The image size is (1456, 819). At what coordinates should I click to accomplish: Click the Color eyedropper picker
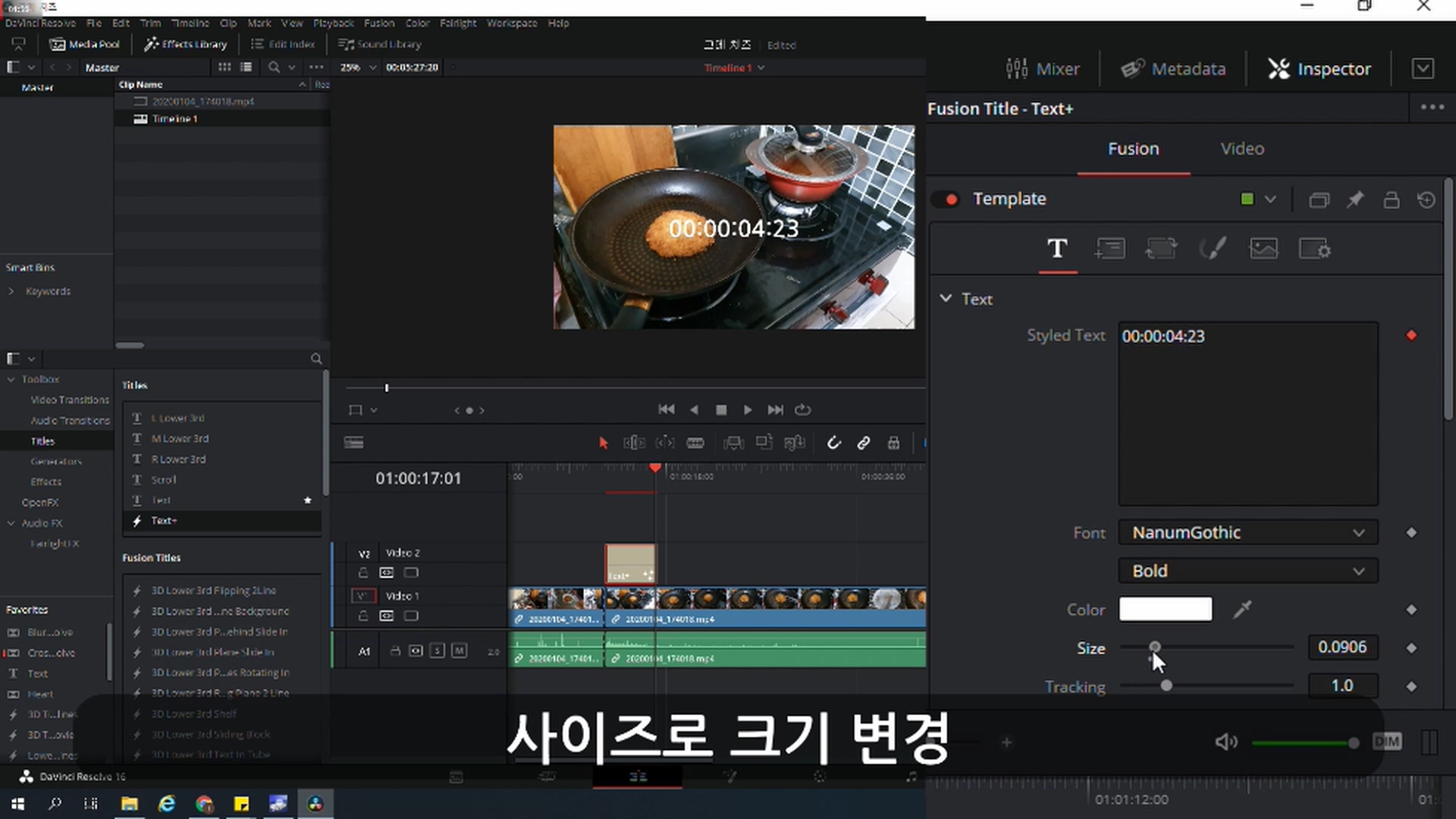point(1242,610)
